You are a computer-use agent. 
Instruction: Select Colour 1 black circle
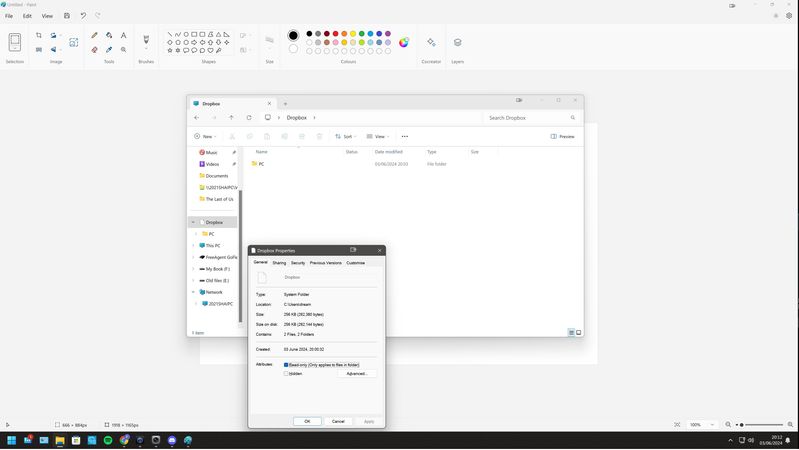293,35
